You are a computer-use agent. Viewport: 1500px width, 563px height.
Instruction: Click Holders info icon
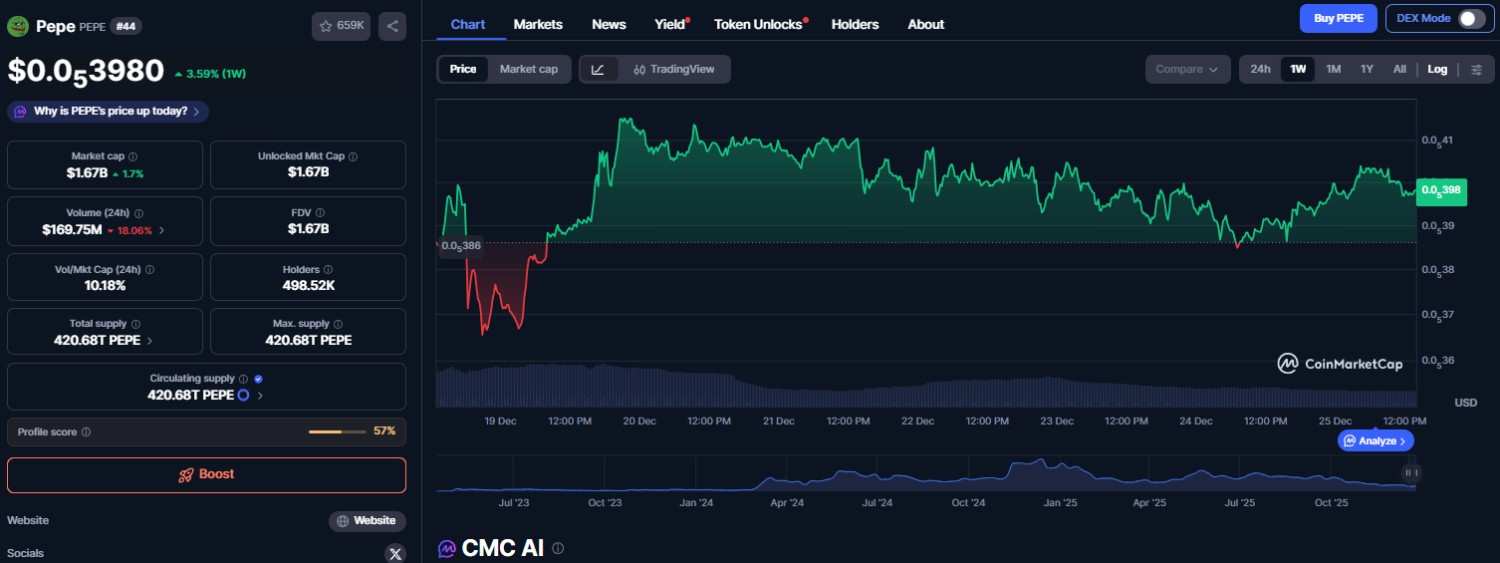(328, 270)
